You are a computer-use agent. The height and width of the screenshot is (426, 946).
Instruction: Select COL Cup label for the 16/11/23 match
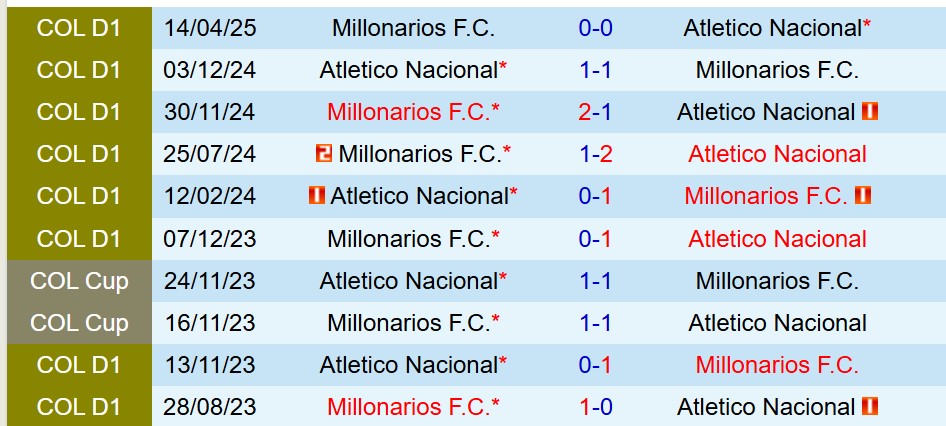pyautogui.click(x=79, y=323)
